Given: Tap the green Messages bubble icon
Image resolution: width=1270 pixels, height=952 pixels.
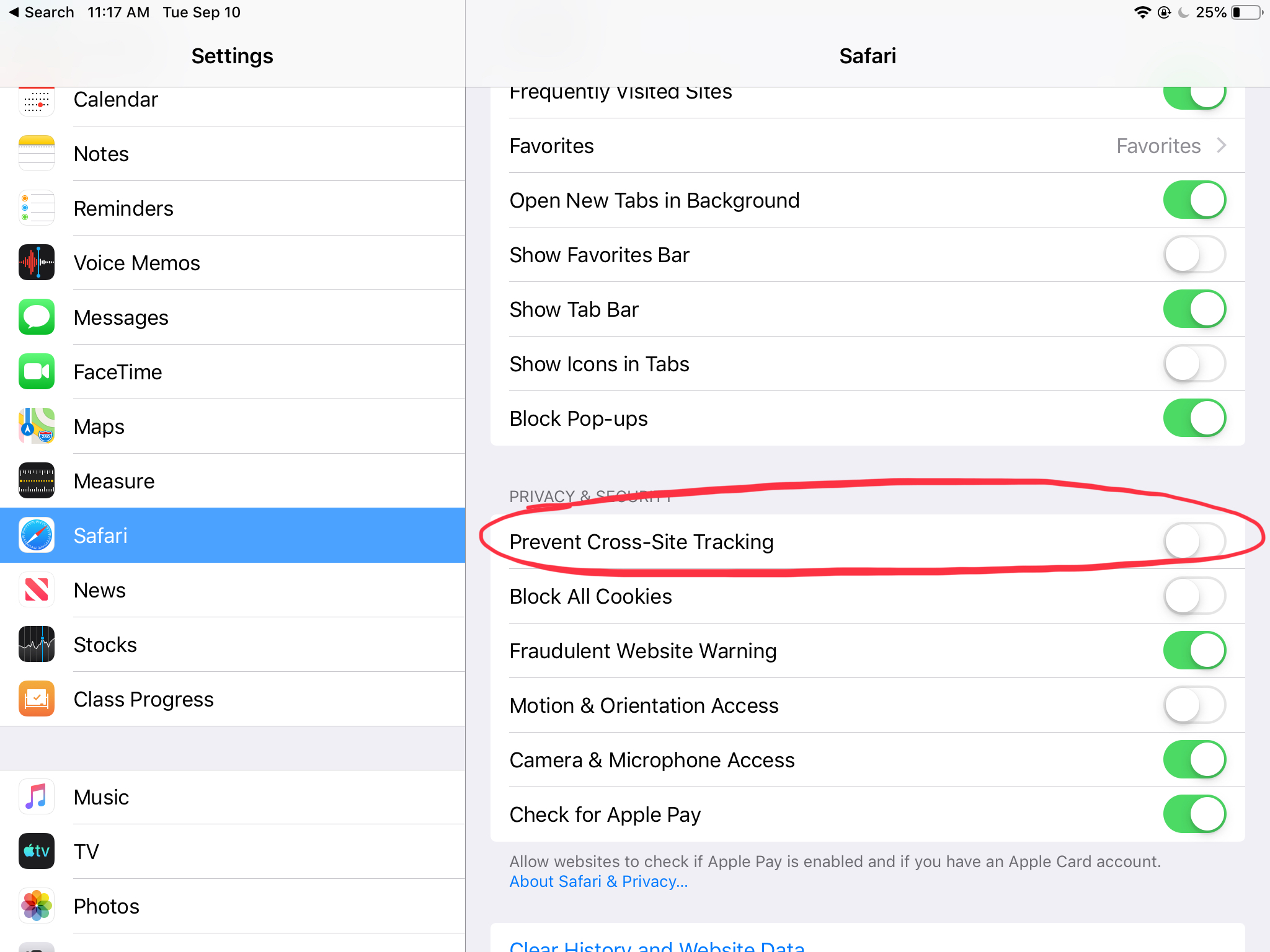Looking at the screenshot, I should [x=37, y=317].
